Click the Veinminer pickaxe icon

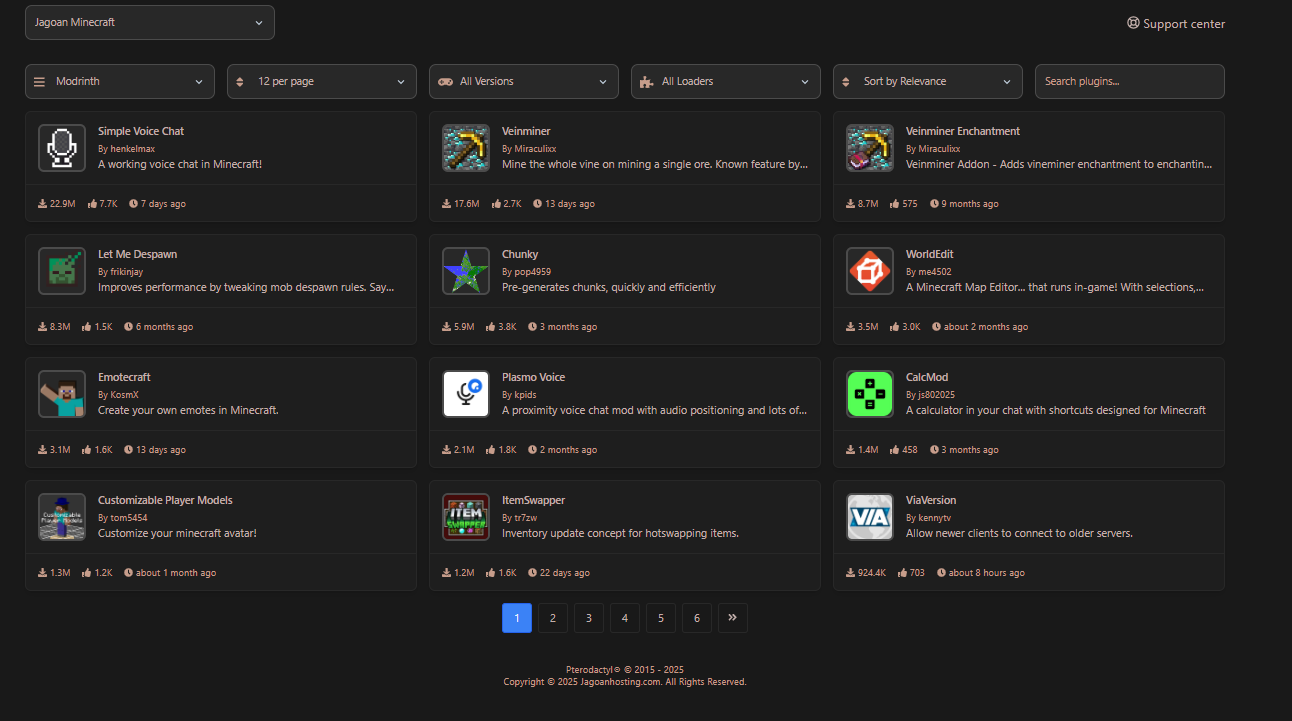466,148
